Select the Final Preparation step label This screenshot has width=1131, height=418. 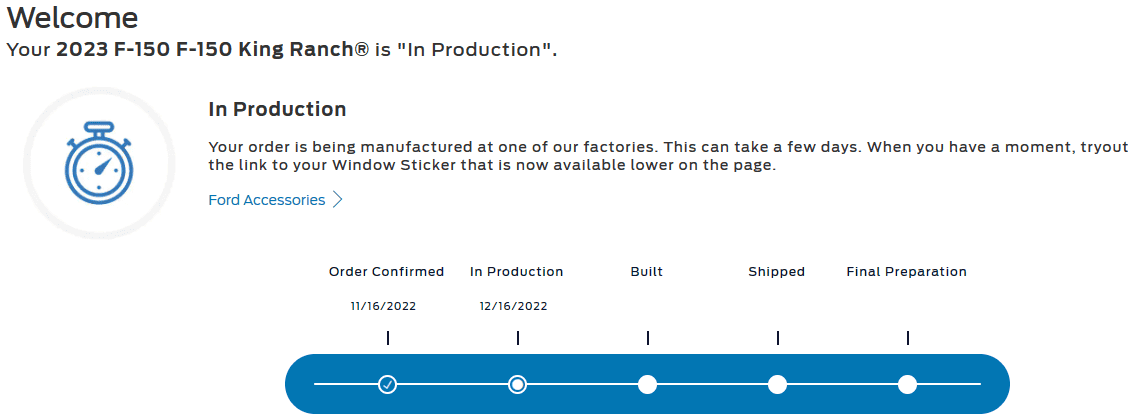point(906,272)
